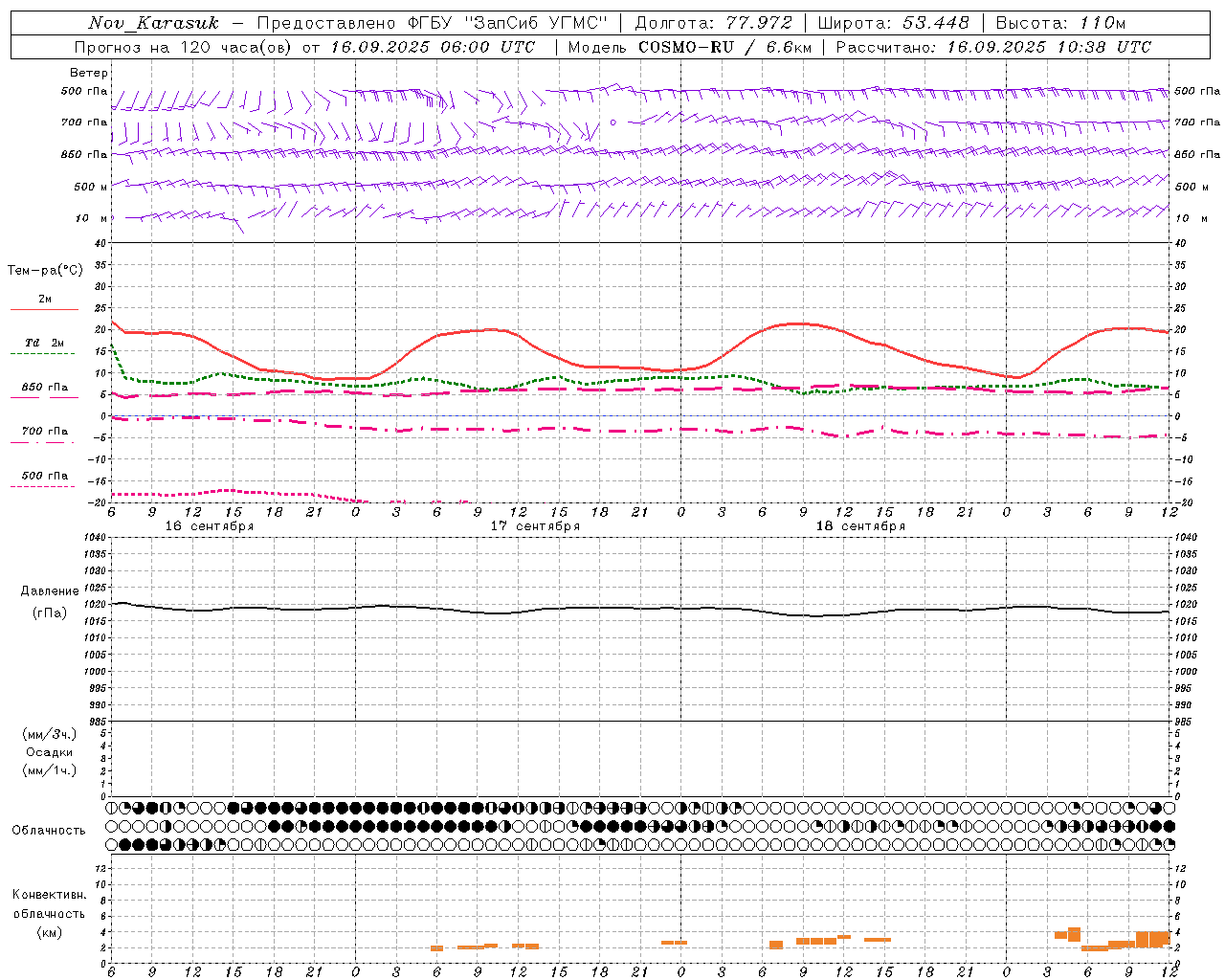Image resolution: width=1225 pixels, height=980 pixels.
Task: Click the (км) unit label for convective cloud
Action: click(49, 932)
